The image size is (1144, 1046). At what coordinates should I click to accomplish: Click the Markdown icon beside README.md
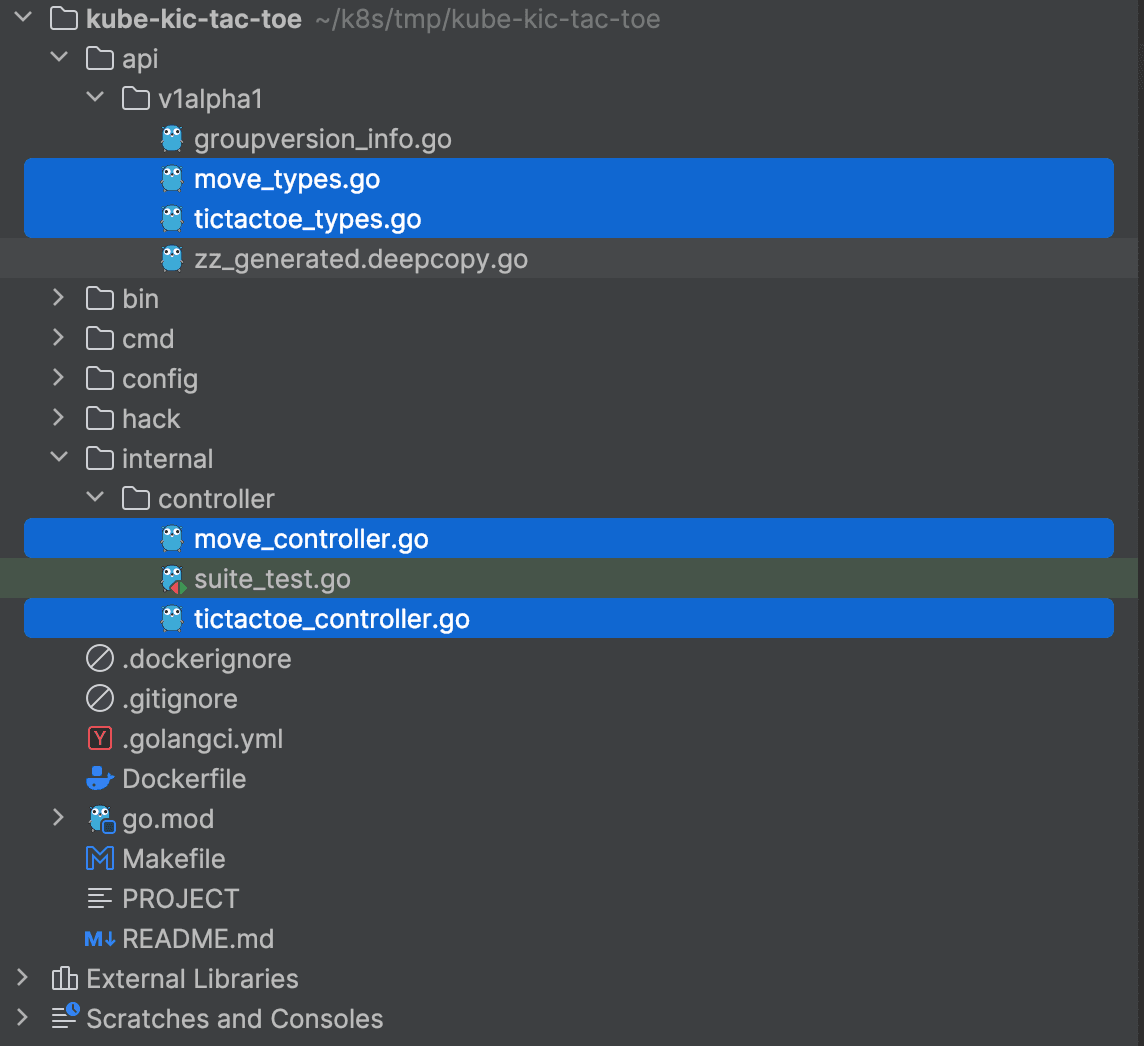(x=100, y=939)
